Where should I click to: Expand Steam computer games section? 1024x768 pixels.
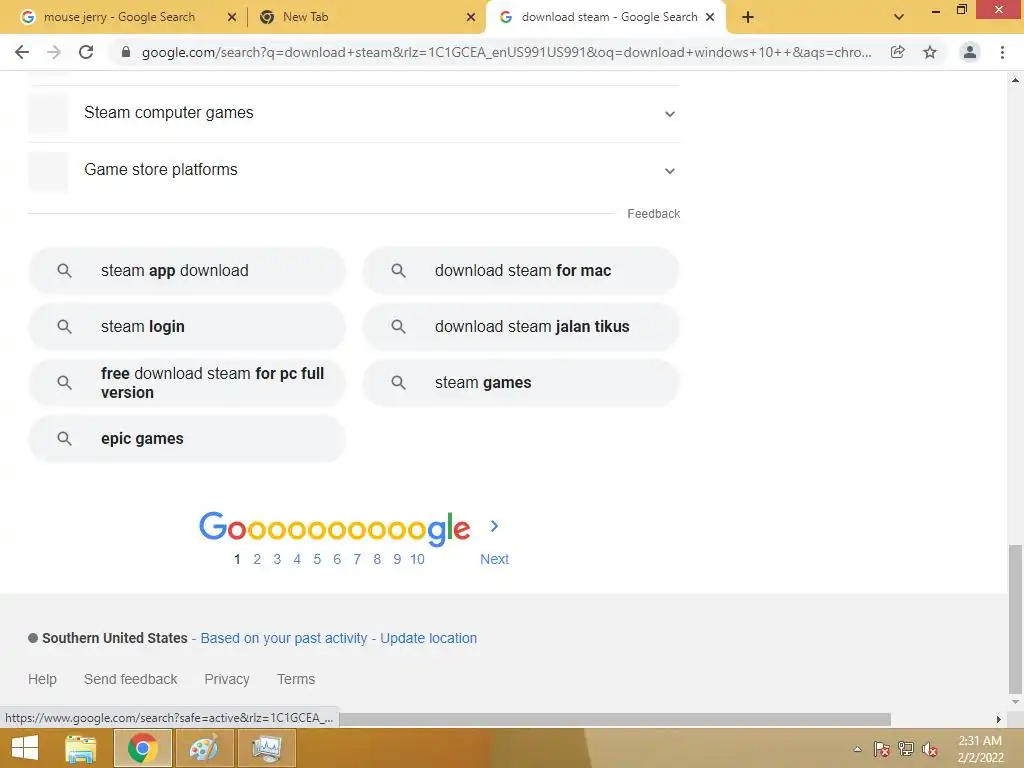[x=354, y=113]
